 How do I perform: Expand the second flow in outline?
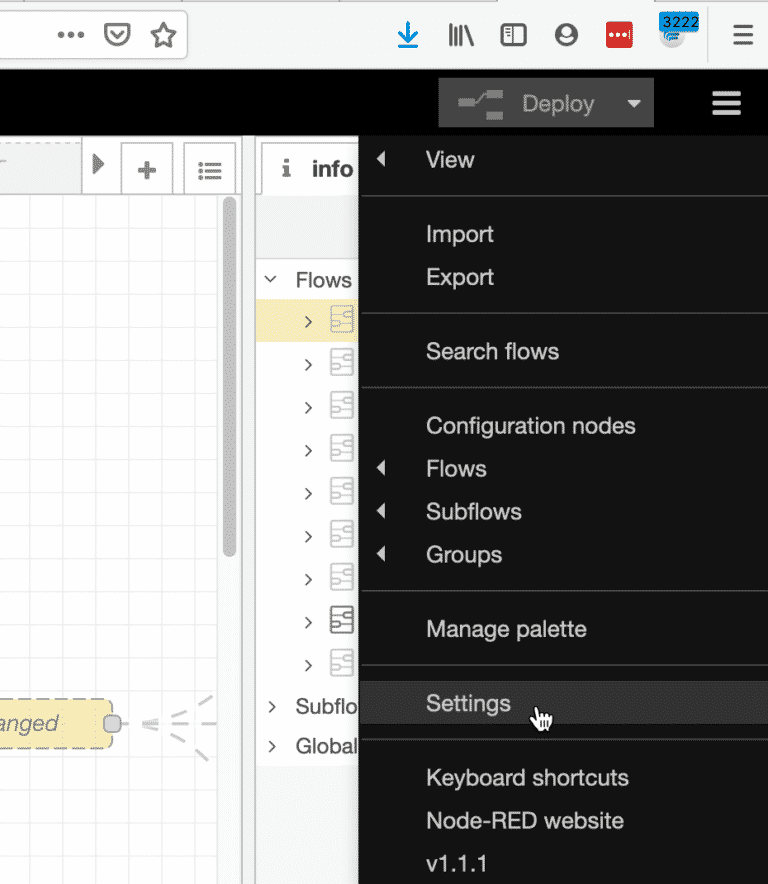pyautogui.click(x=308, y=365)
